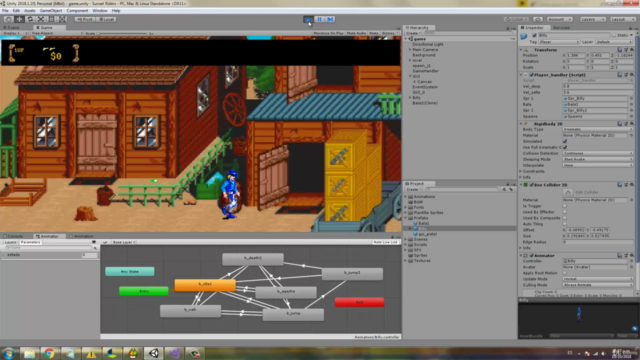Expand the Animations folder in Project
The width and height of the screenshot is (640, 360).
coord(406,197)
